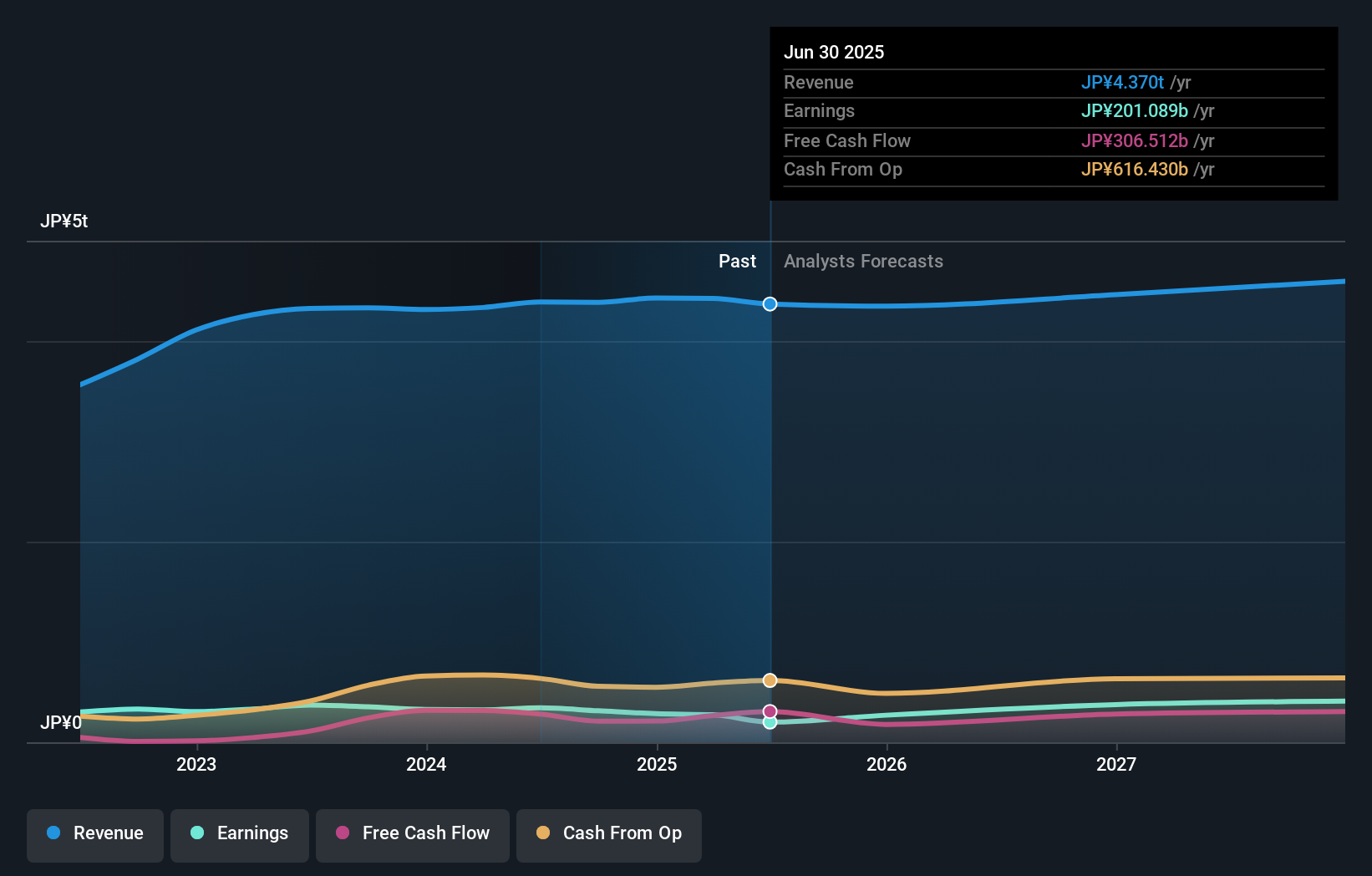Select the Revenue data point marker on the chart
Viewport: 1372px width, 876px height.
pyautogui.click(x=770, y=304)
